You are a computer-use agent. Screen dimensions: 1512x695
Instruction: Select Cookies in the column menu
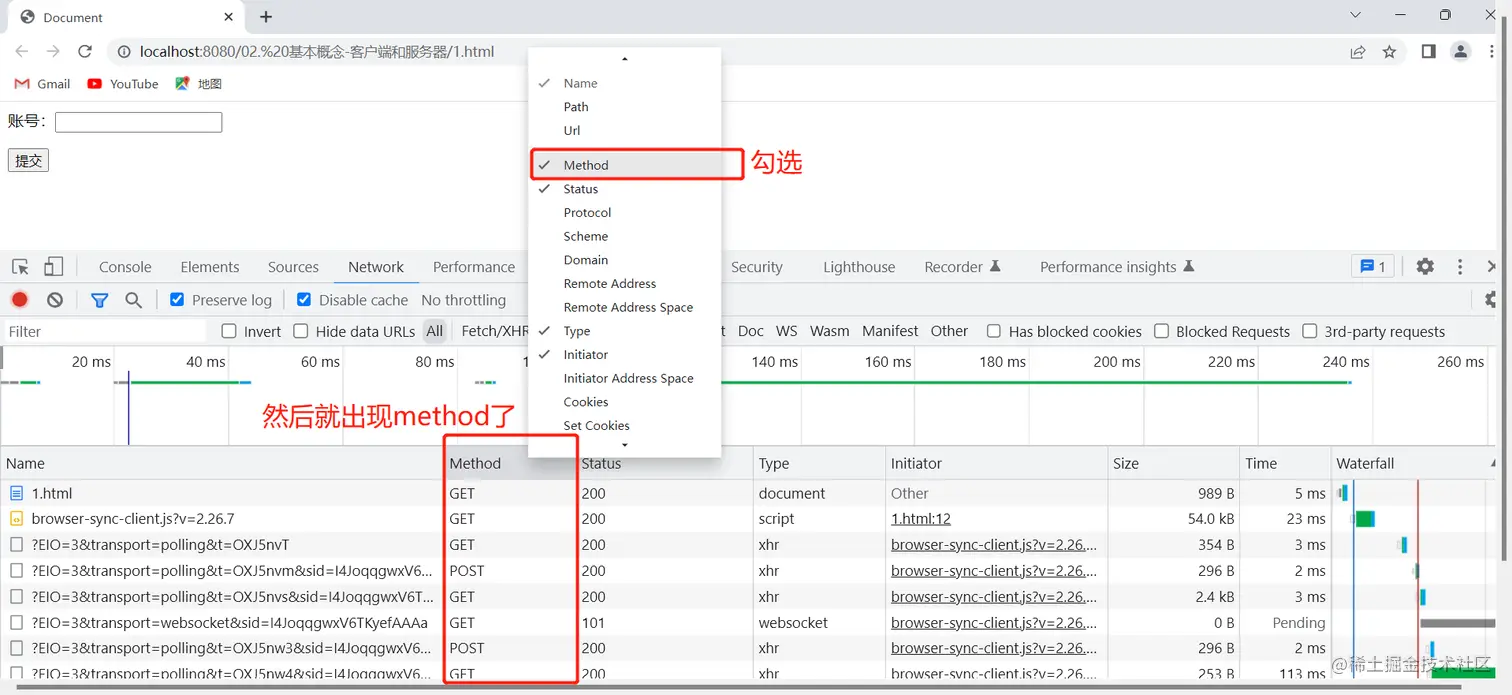[x=625, y=402]
